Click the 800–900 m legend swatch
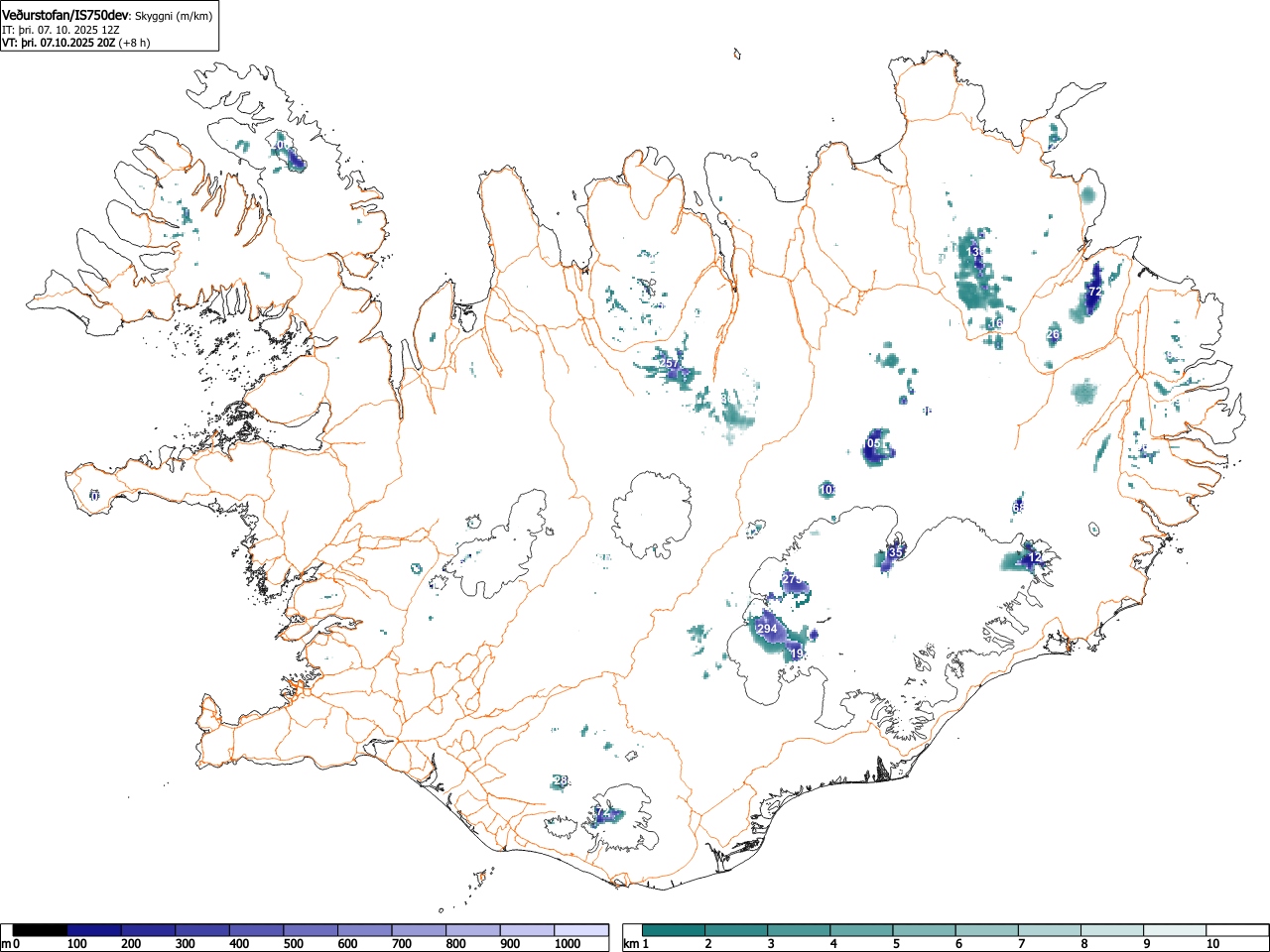The width and height of the screenshot is (1270, 952). [x=473, y=930]
